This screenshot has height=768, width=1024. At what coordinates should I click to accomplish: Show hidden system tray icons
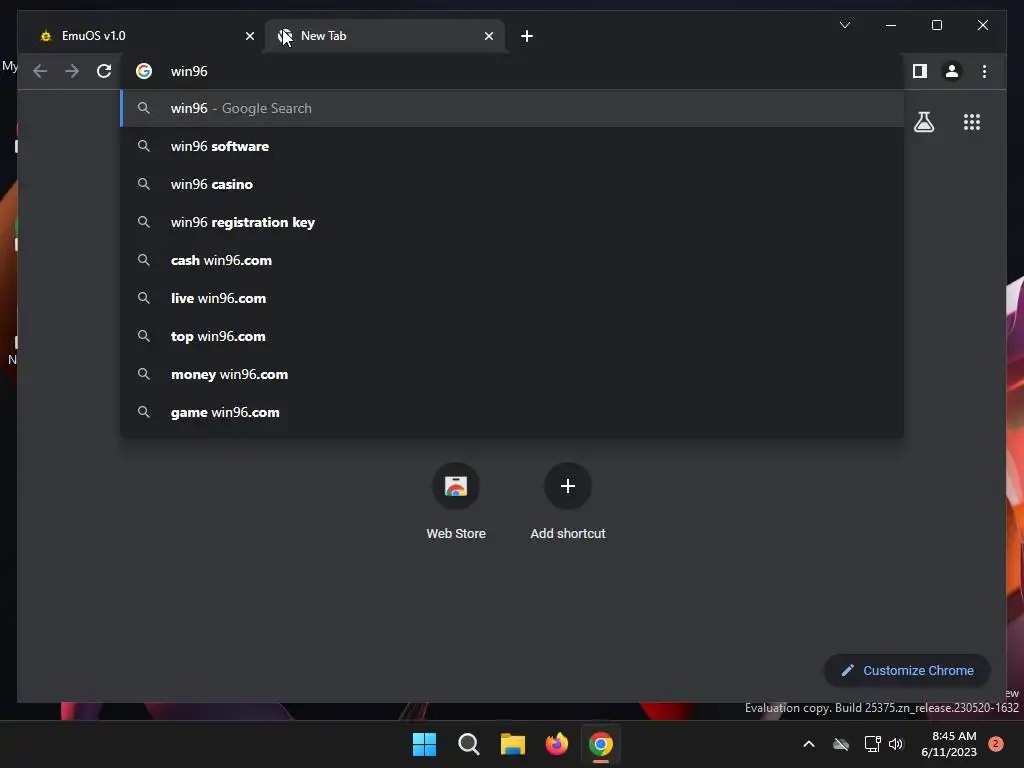click(808, 744)
